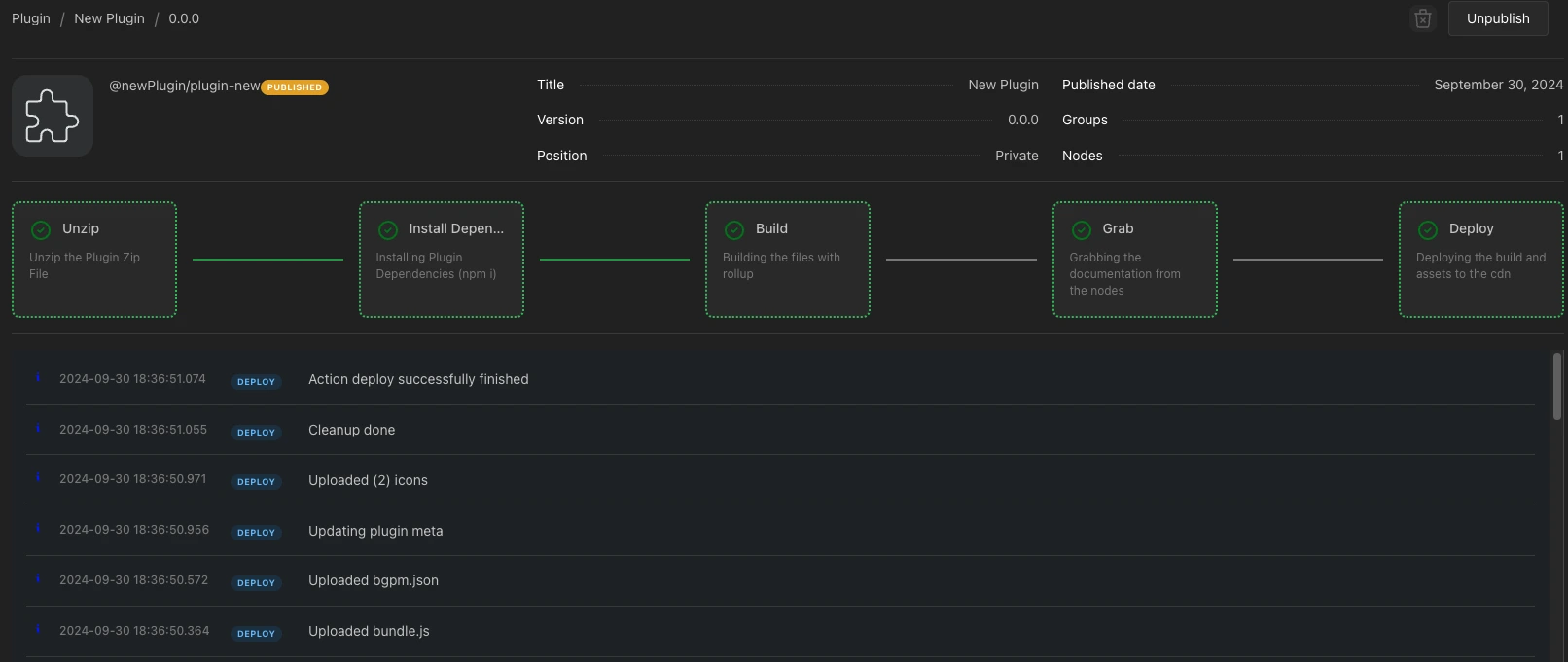Select the Unzip pipeline step card
Image resolution: width=1568 pixels, height=662 pixels.
[94, 260]
